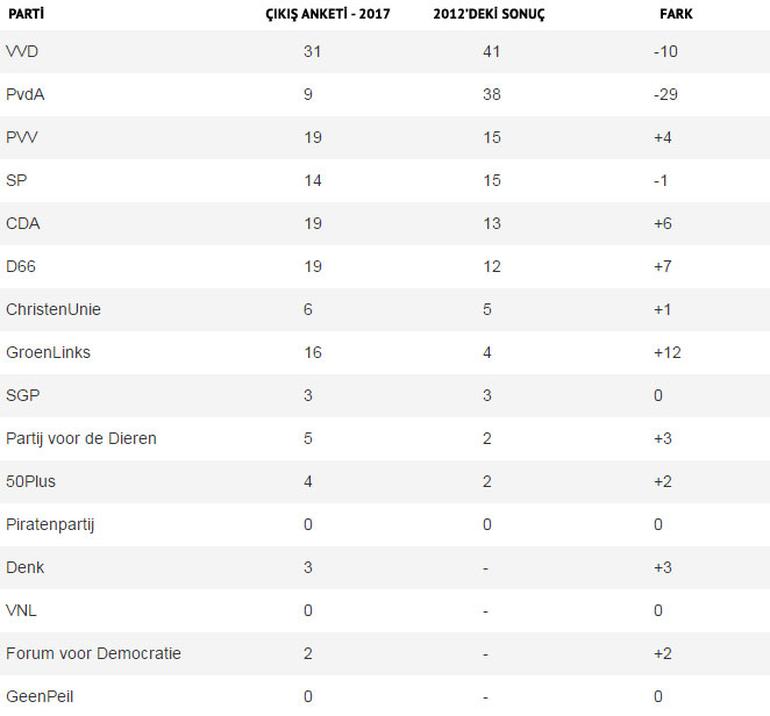This screenshot has height=716, width=770.
Task: Click the PARTİ column header
Action: click(x=26, y=14)
